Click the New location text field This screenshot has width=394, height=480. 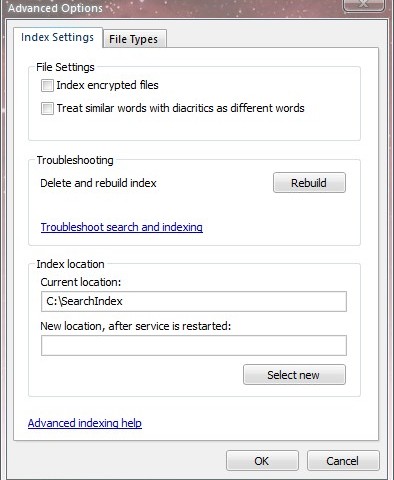coord(194,345)
